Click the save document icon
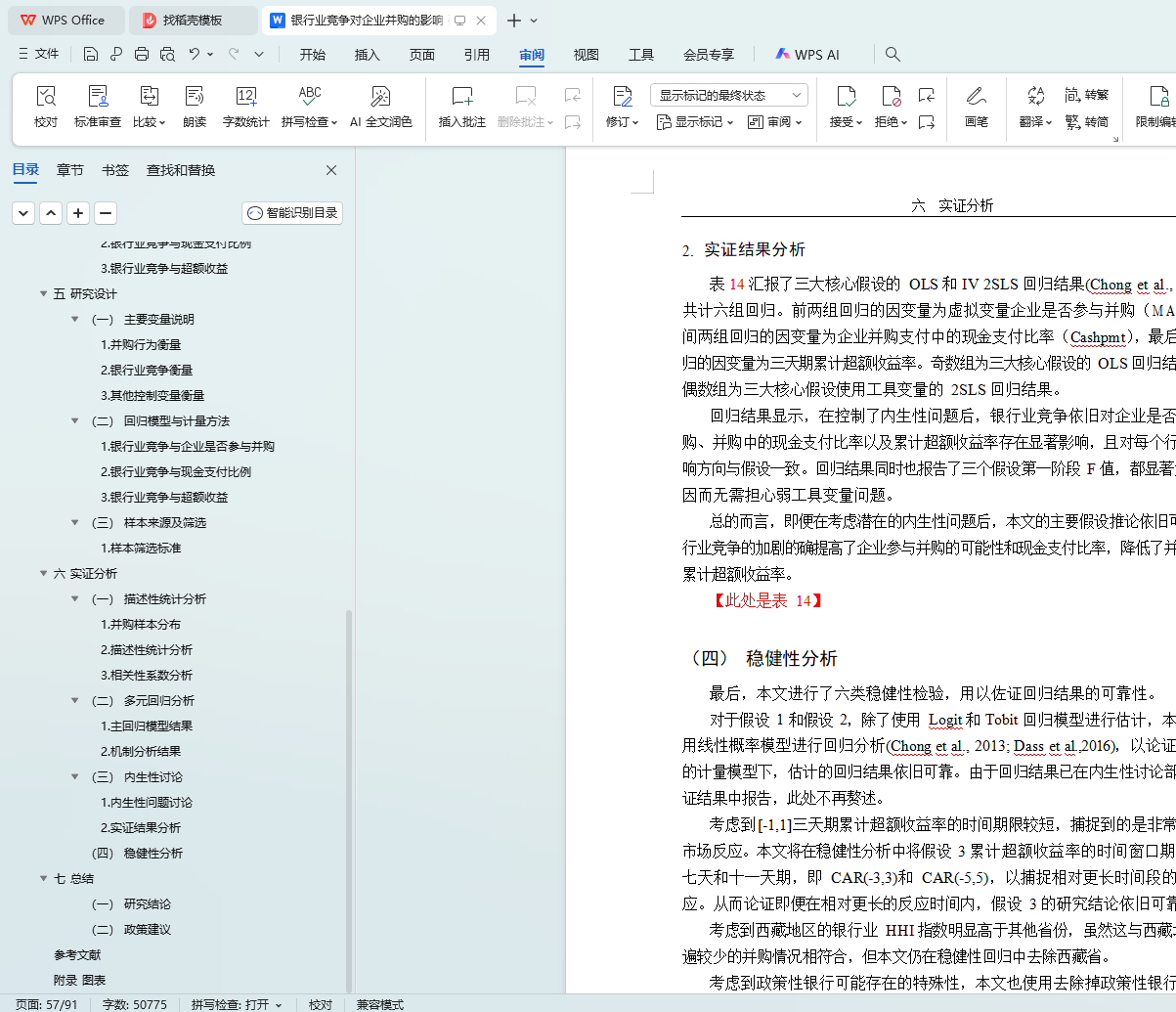This screenshot has height=1012, width=1176. point(91,55)
